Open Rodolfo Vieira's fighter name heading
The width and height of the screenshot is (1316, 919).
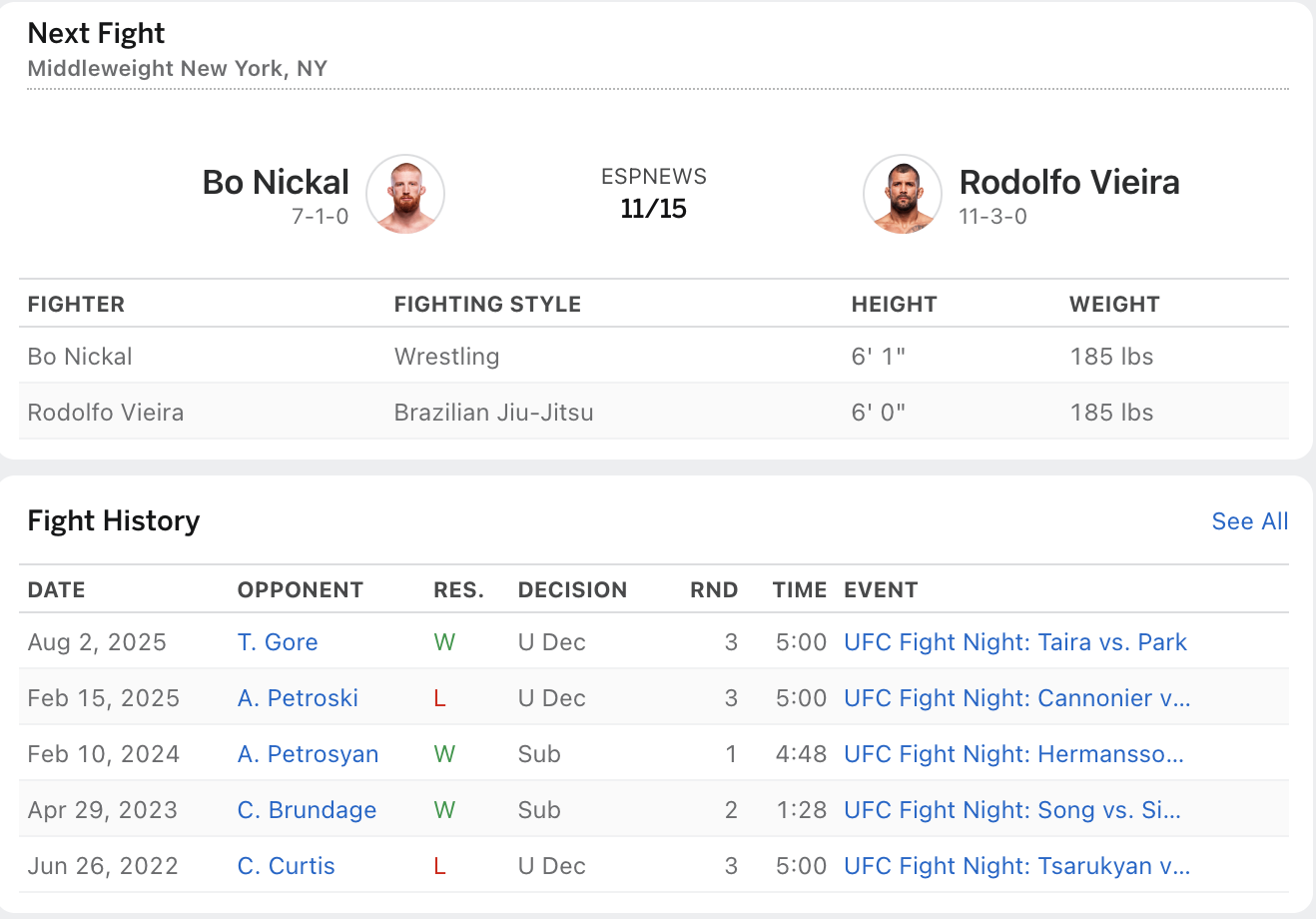click(x=1068, y=182)
